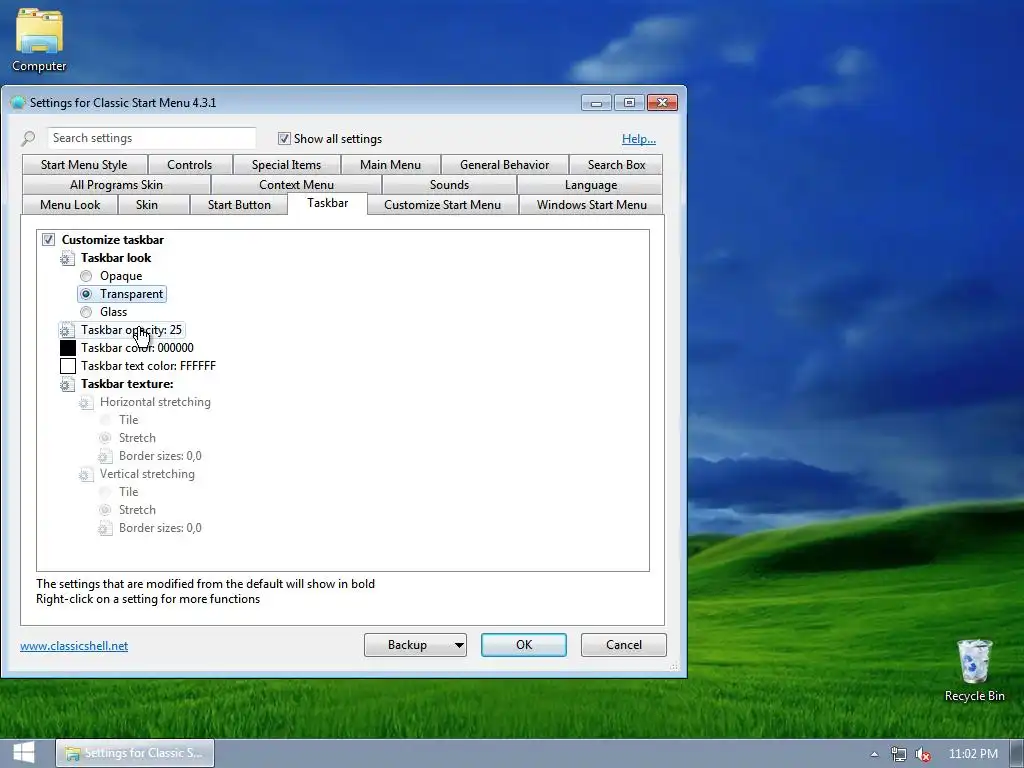Click the black Taskbar color swatch
The image size is (1024, 768).
[x=68, y=348]
